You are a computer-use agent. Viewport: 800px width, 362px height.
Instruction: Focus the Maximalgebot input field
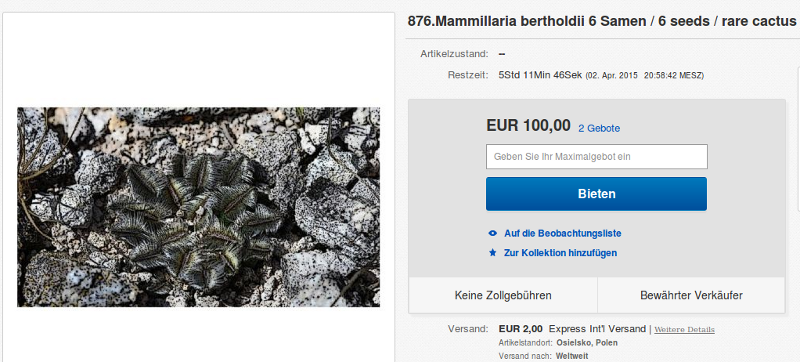tap(596, 157)
